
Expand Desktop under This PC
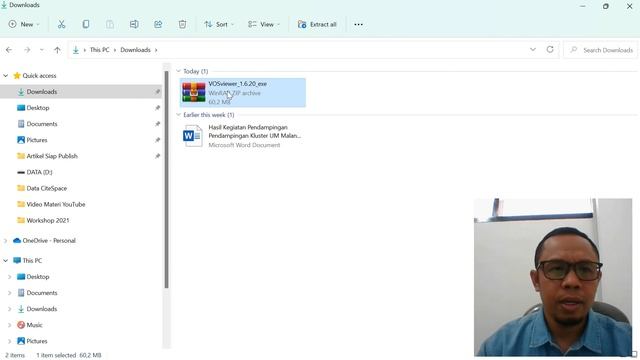[10, 277]
